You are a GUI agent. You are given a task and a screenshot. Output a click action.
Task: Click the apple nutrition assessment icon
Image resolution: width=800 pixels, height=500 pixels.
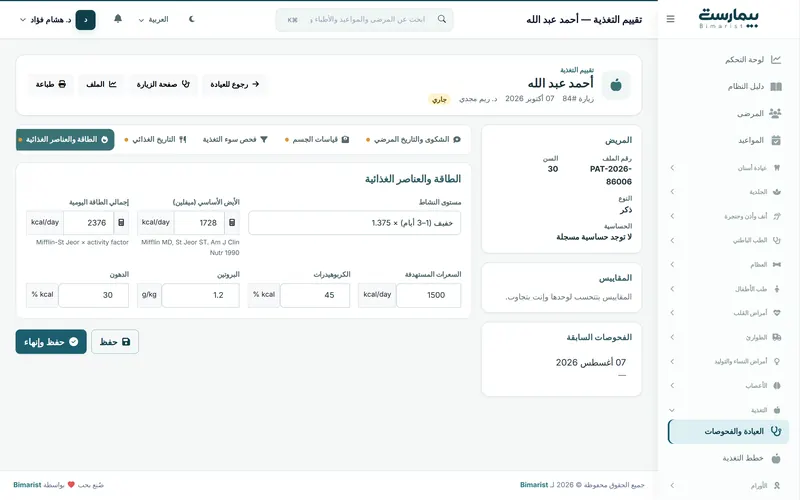[x=616, y=85]
